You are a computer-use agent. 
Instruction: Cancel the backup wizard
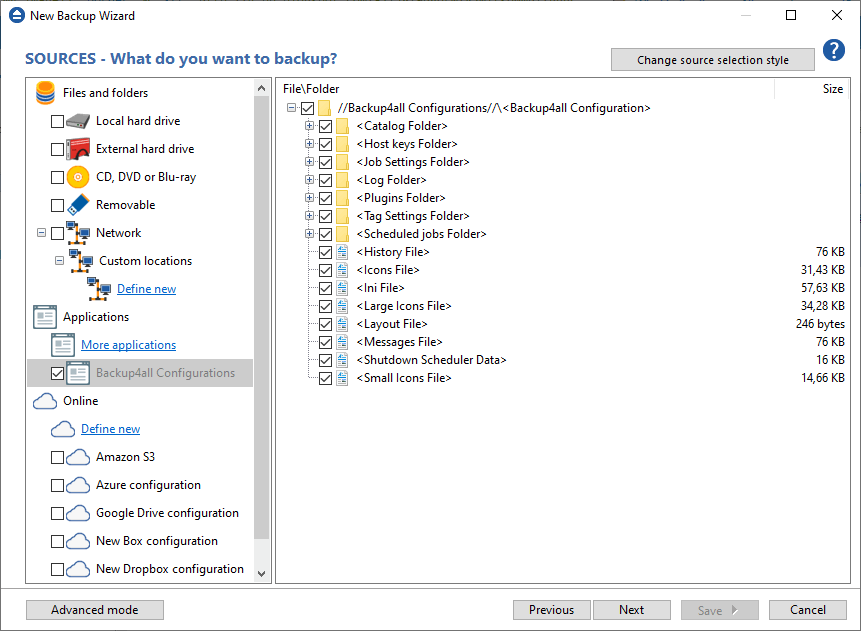tap(808, 610)
